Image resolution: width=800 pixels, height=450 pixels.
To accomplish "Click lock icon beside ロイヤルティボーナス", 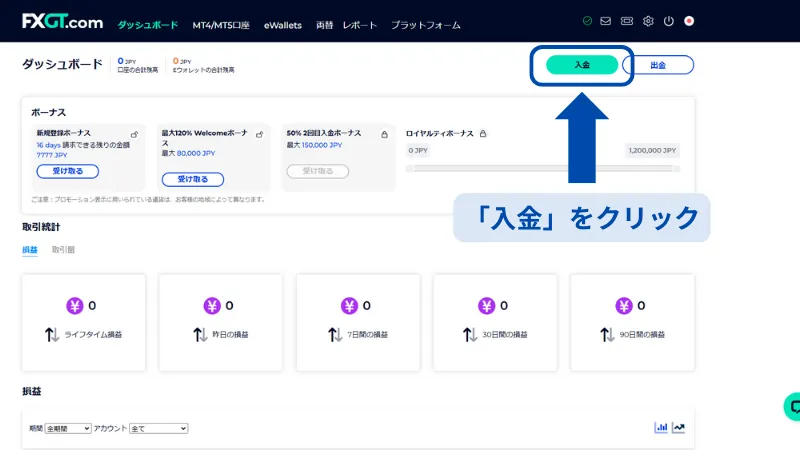I will click(483, 133).
